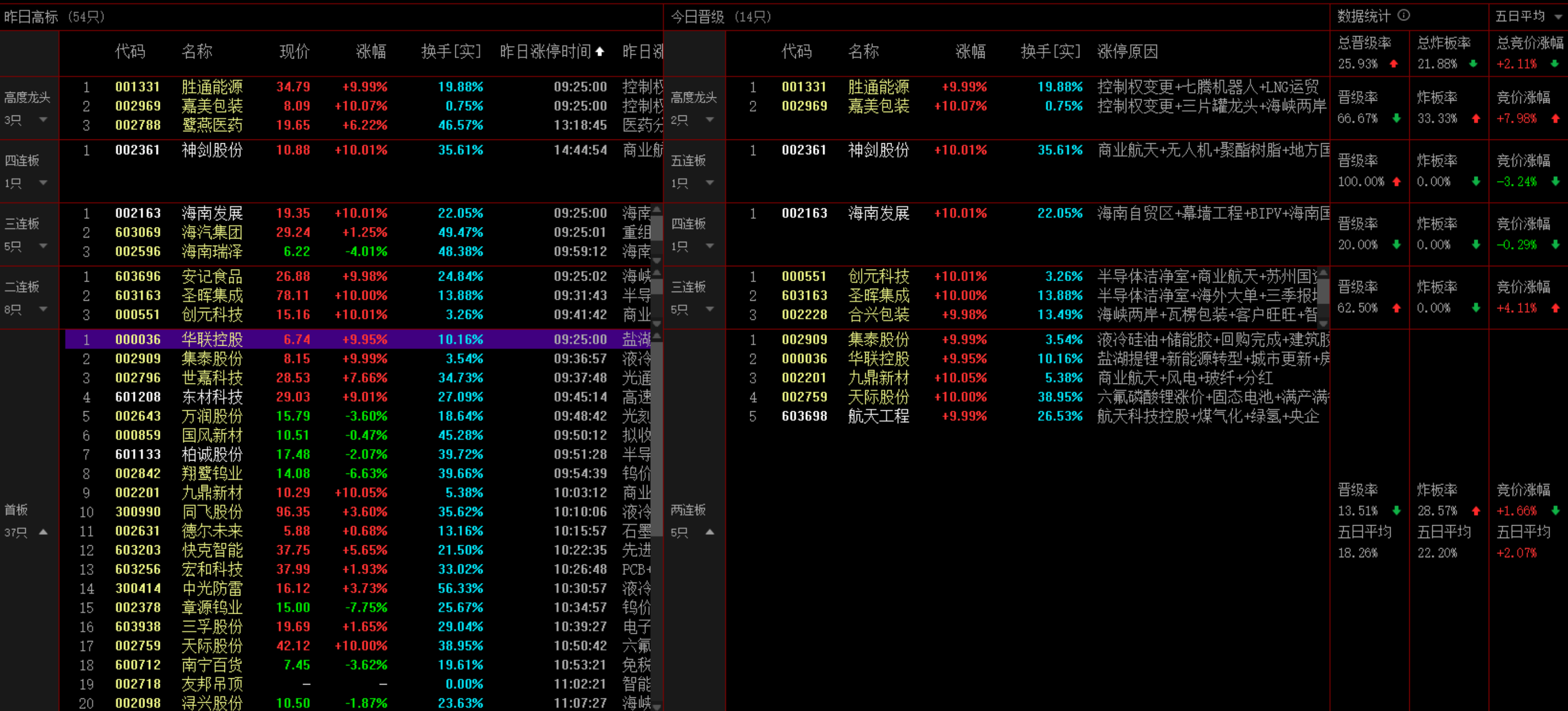Click the red arrow beside 总晋级率 25.93%

pyautogui.click(x=1393, y=64)
